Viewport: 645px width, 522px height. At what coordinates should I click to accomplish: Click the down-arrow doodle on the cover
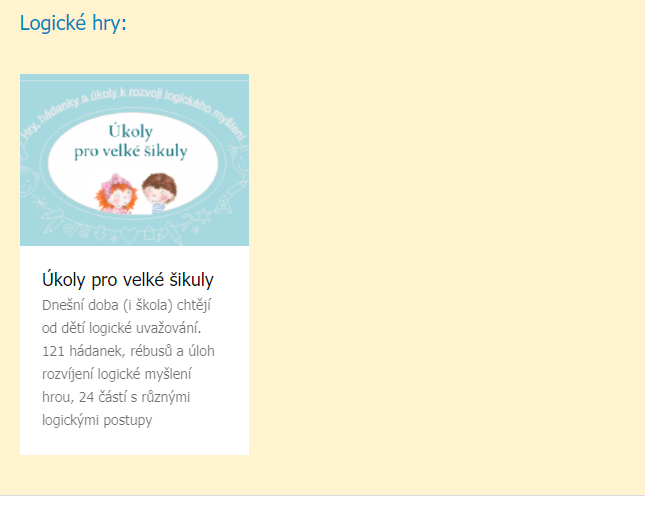(100, 233)
